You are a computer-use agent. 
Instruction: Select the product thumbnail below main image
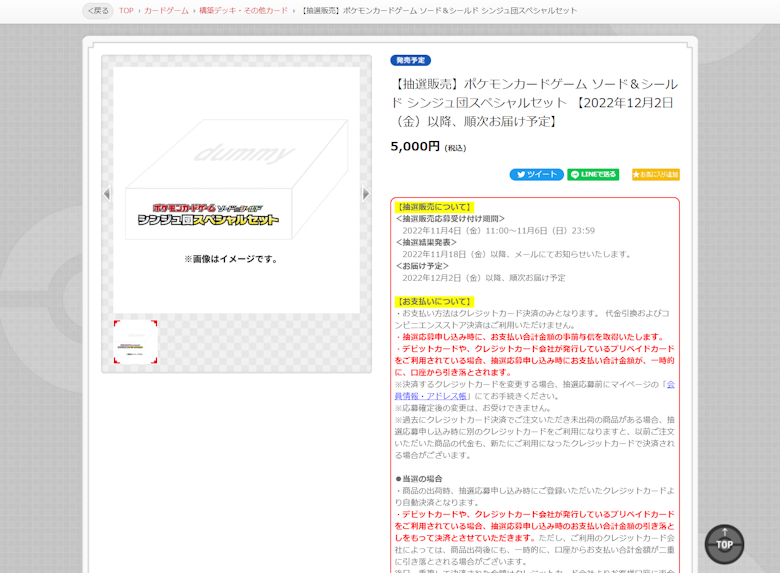click(135, 342)
